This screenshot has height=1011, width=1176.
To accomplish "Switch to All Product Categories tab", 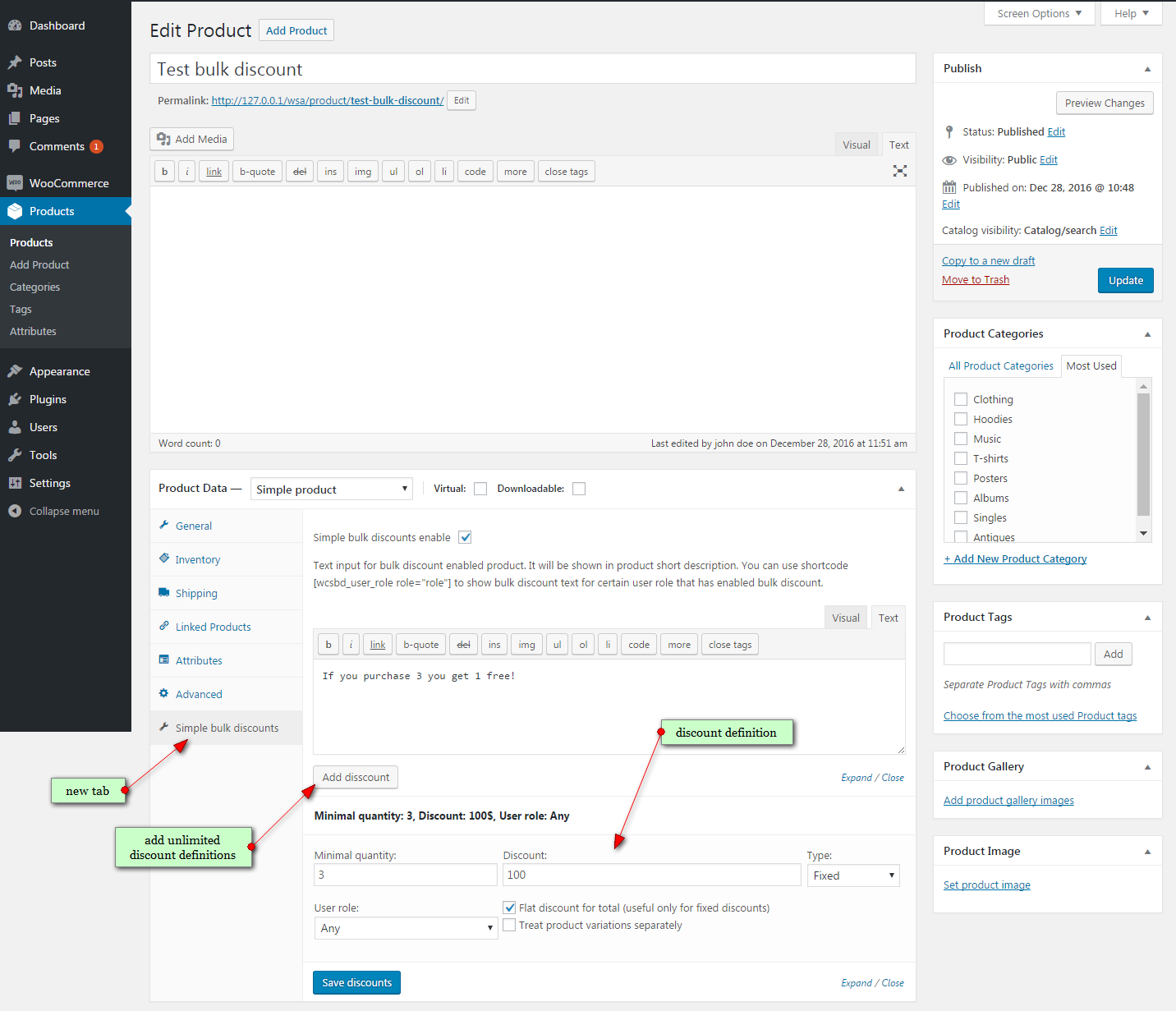I will [x=1000, y=365].
